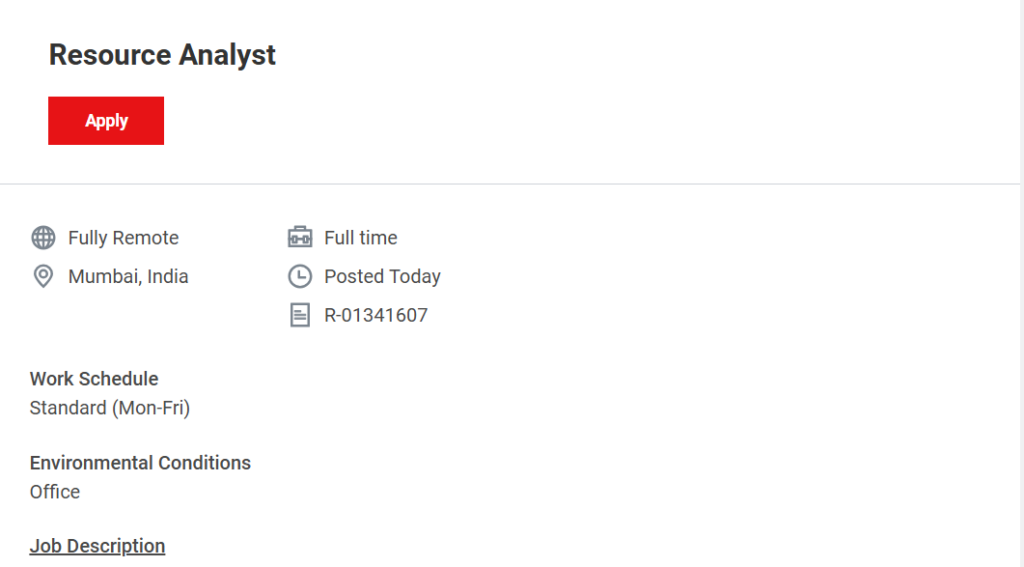The width and height of the screenshot is (1024, 567).
Task: Click the 'Environmental Conditions' heading
Action: coord(140,463)
